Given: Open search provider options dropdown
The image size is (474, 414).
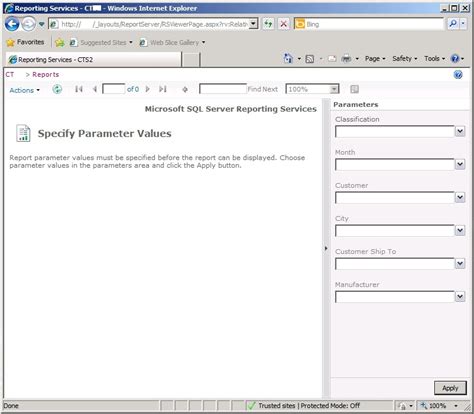Looking at the screenshot, I should point(463,24).
